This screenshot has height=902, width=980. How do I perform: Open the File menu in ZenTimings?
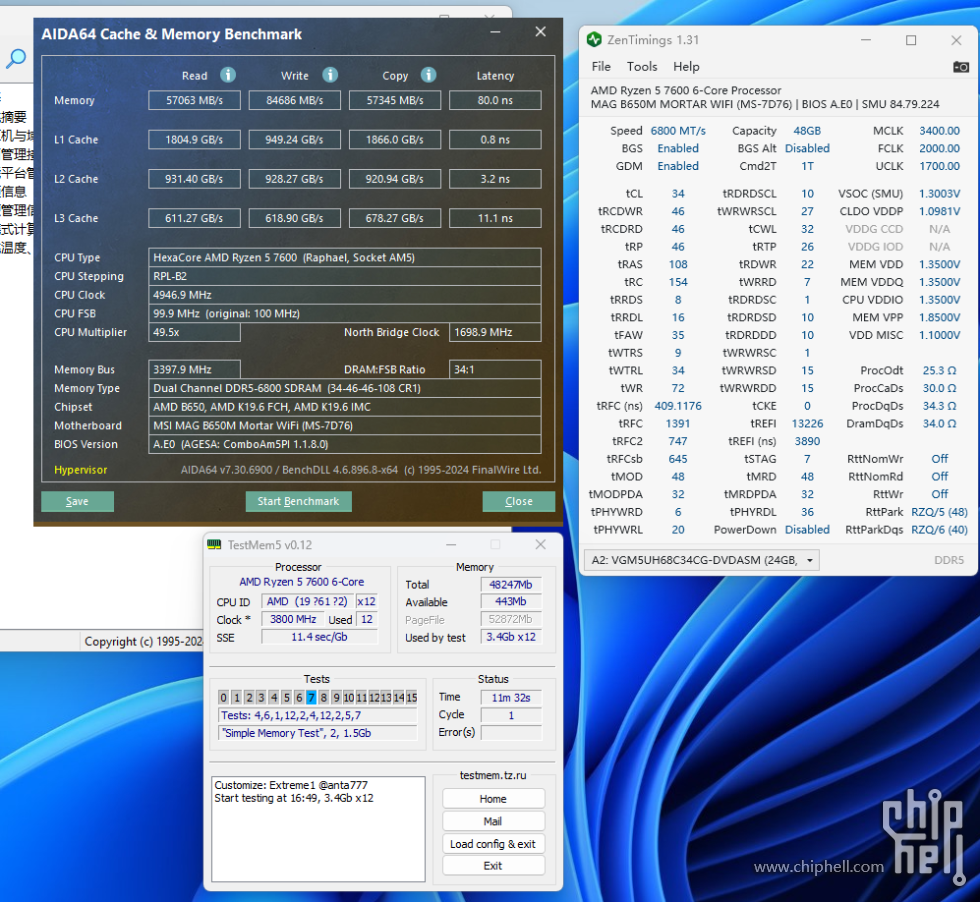[601, 66]
